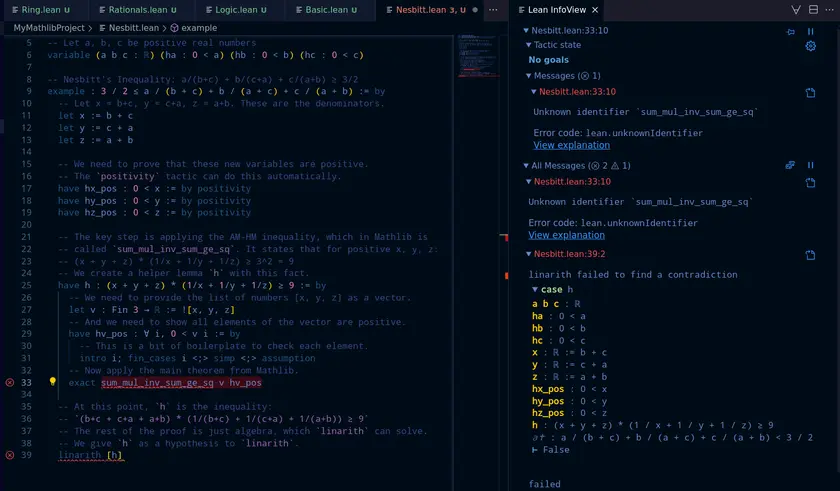Click the lightbulb quick-fix icon on line 33

coord(53,383)
